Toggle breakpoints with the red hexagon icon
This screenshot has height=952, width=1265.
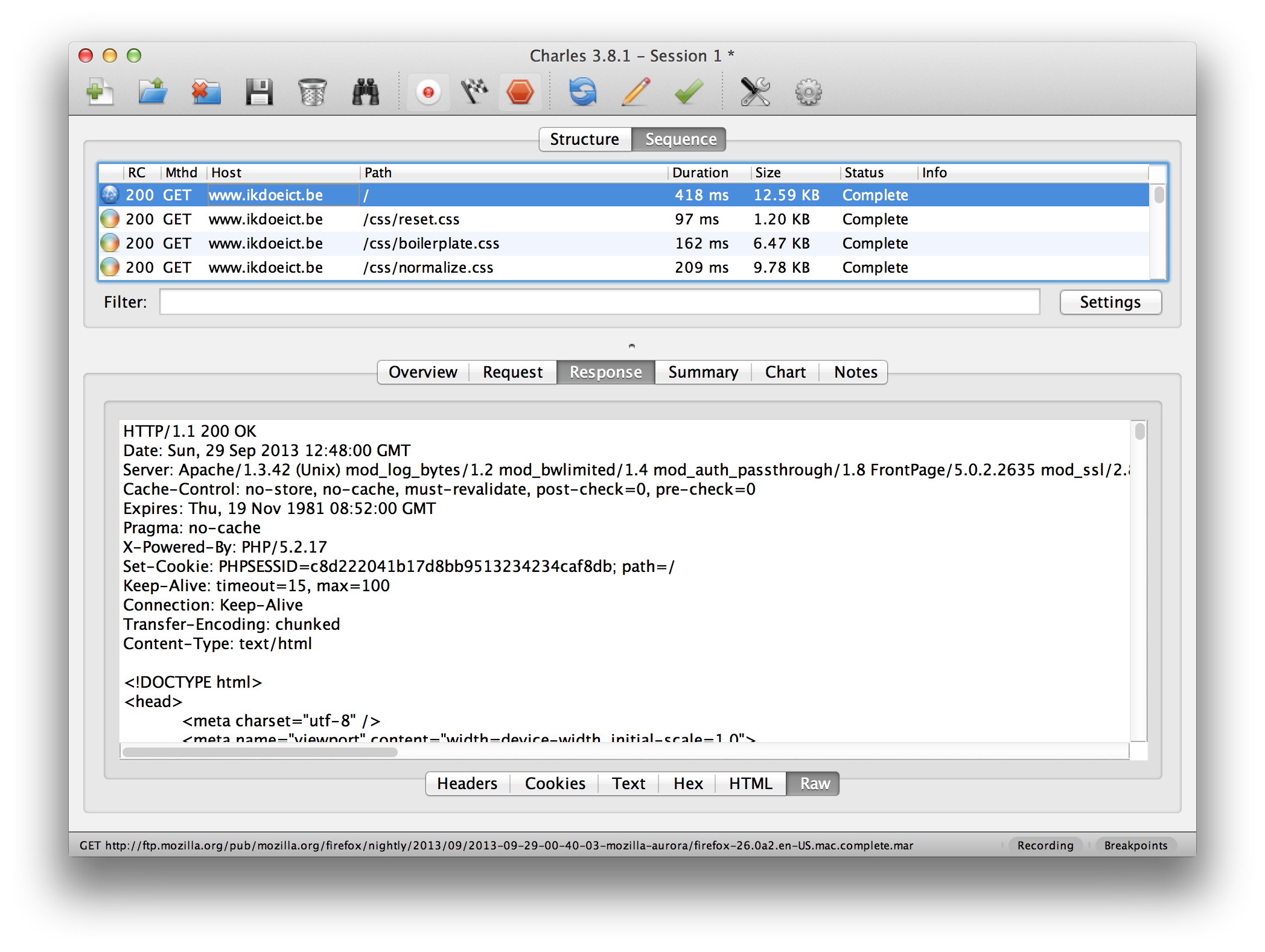(x=520, y=92)
